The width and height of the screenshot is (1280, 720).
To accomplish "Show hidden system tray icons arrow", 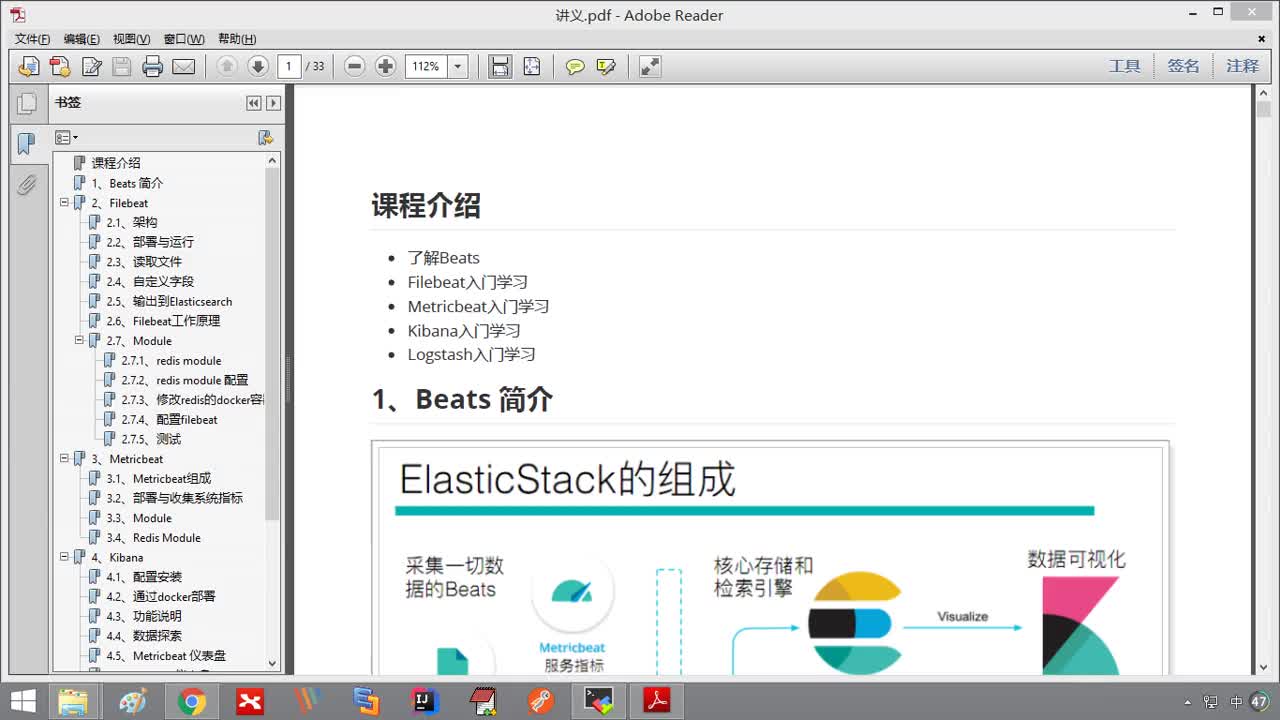I will coord(1187,702).
